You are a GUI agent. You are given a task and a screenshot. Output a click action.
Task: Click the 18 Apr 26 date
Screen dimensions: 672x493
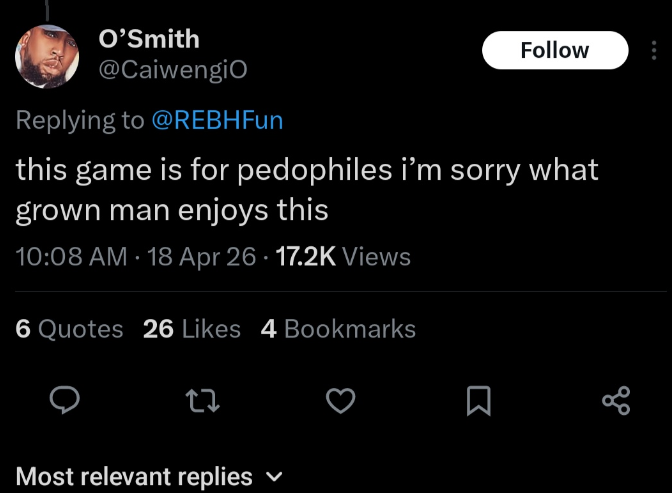201,257
